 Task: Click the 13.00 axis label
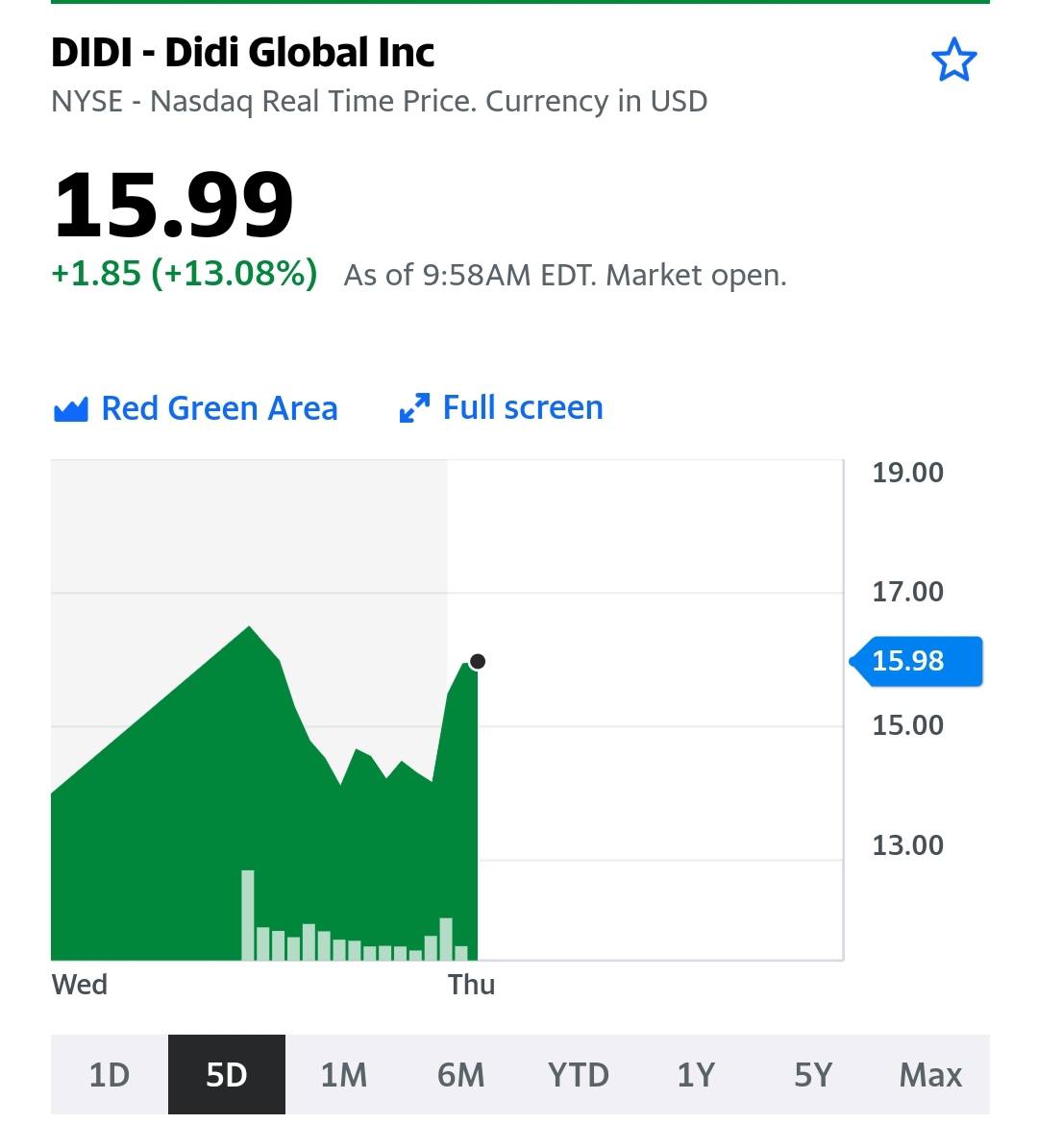coord(907,845)
